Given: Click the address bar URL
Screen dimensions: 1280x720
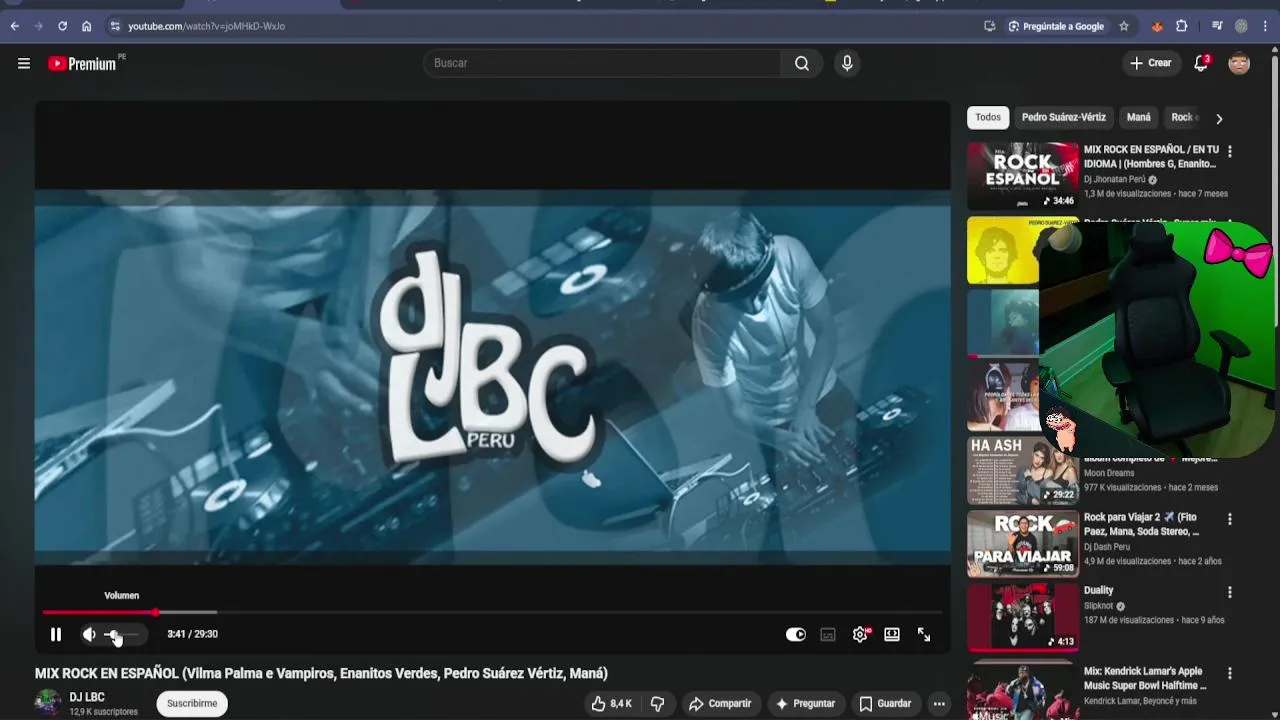Looking at the screenshot, I should (x=207, y=26).
